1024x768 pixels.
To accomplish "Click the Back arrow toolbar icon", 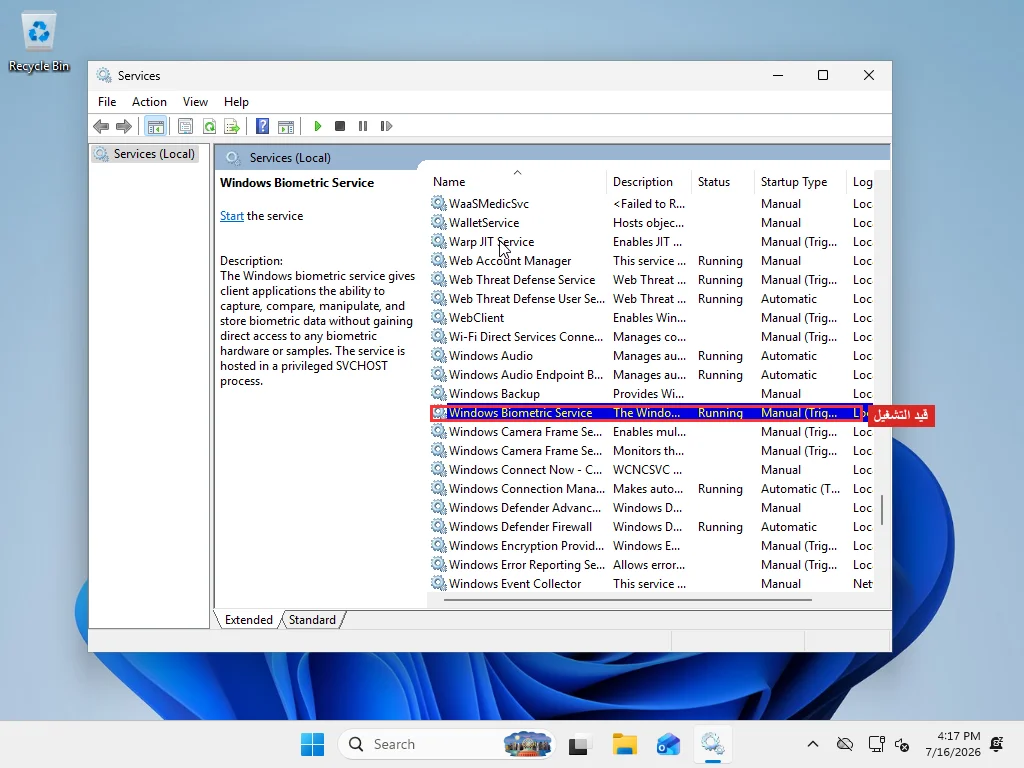I will coord(101,126).
